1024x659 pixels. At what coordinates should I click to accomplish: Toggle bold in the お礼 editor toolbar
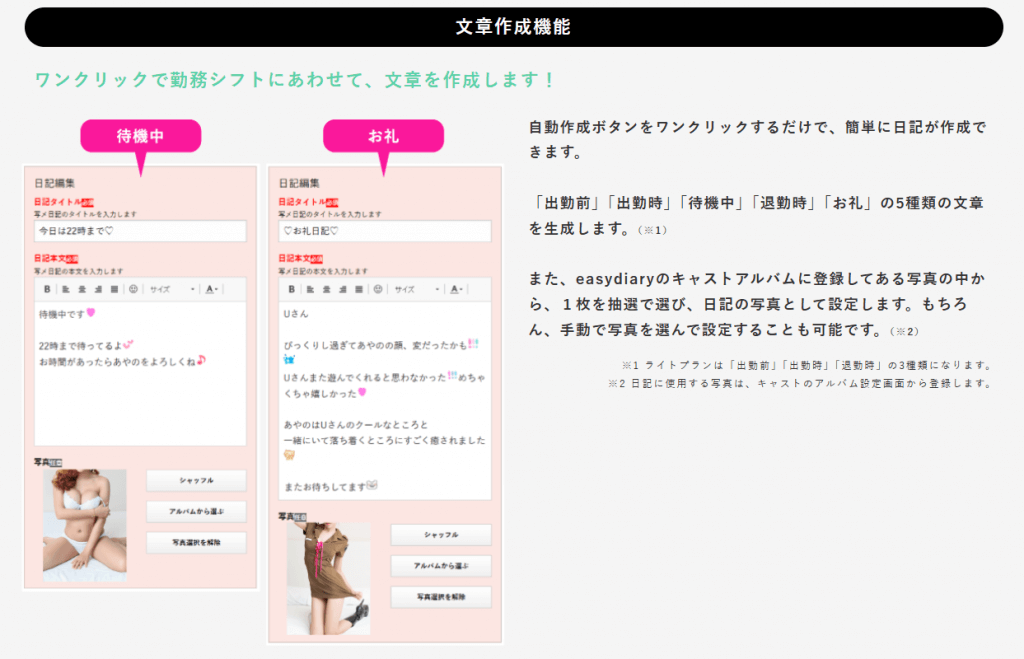point(292,289)
